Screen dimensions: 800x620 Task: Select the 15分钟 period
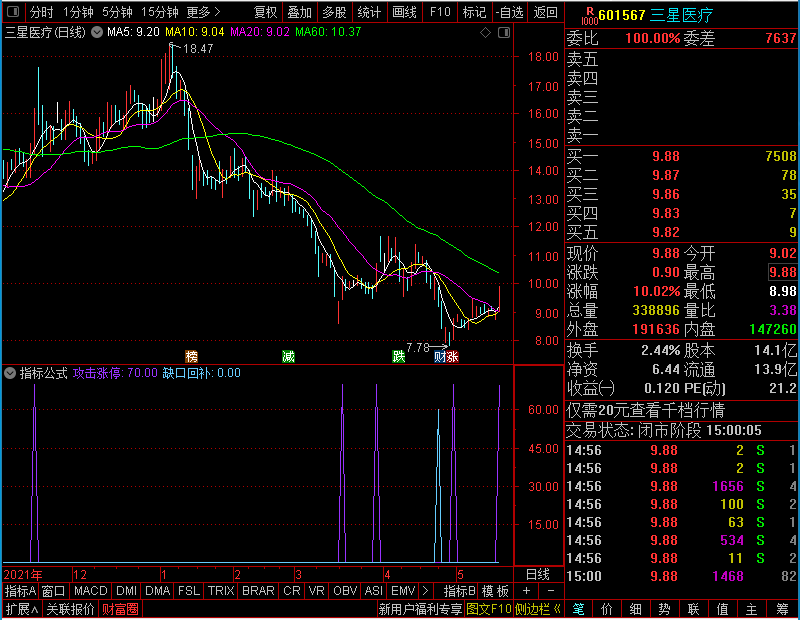coord(159,12)
